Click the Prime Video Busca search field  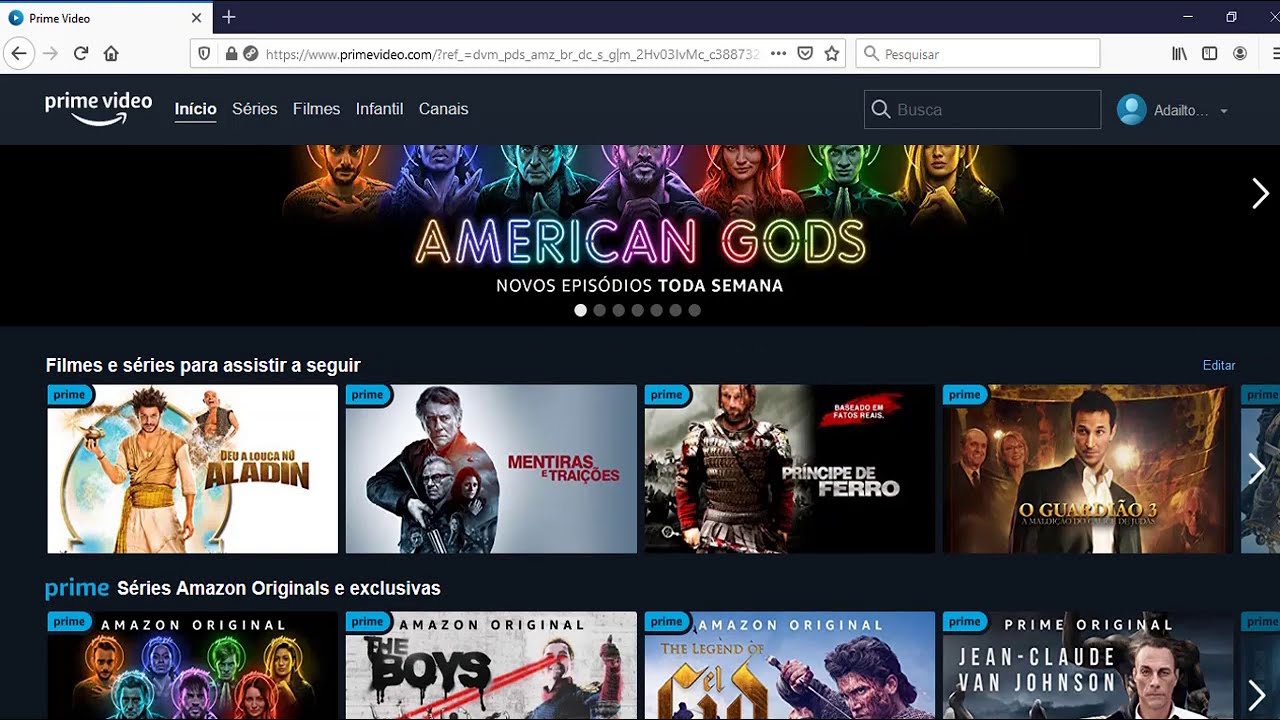[x=982, y=110]
